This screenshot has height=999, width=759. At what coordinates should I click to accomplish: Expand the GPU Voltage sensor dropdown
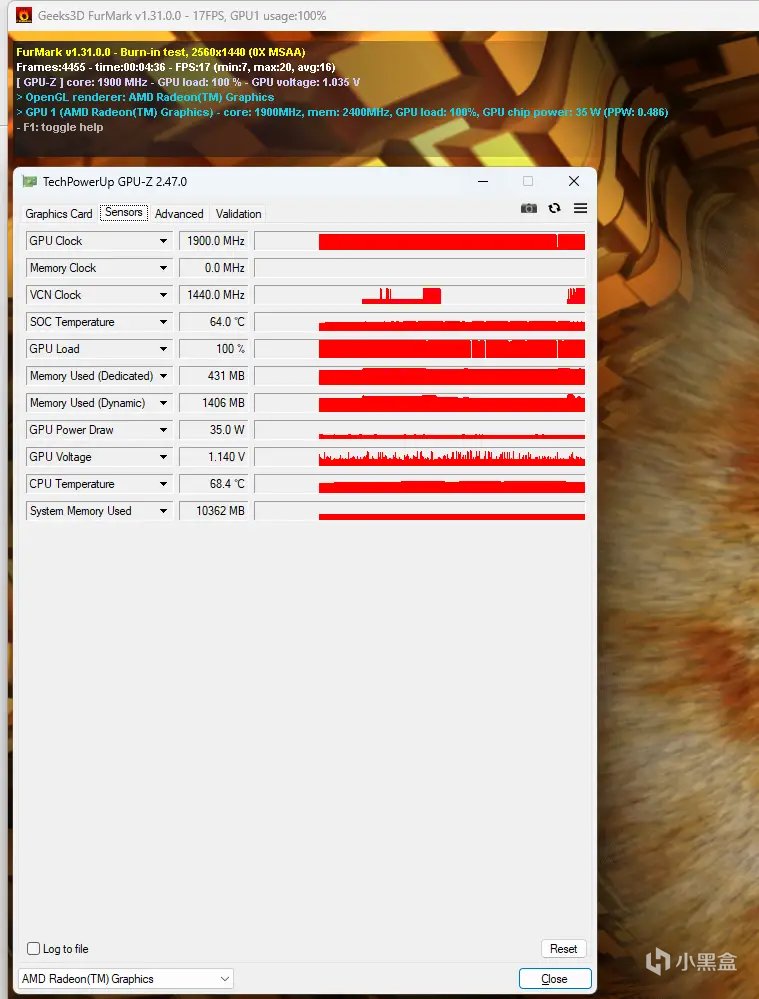pyautogui.click(x=164, y=457)
